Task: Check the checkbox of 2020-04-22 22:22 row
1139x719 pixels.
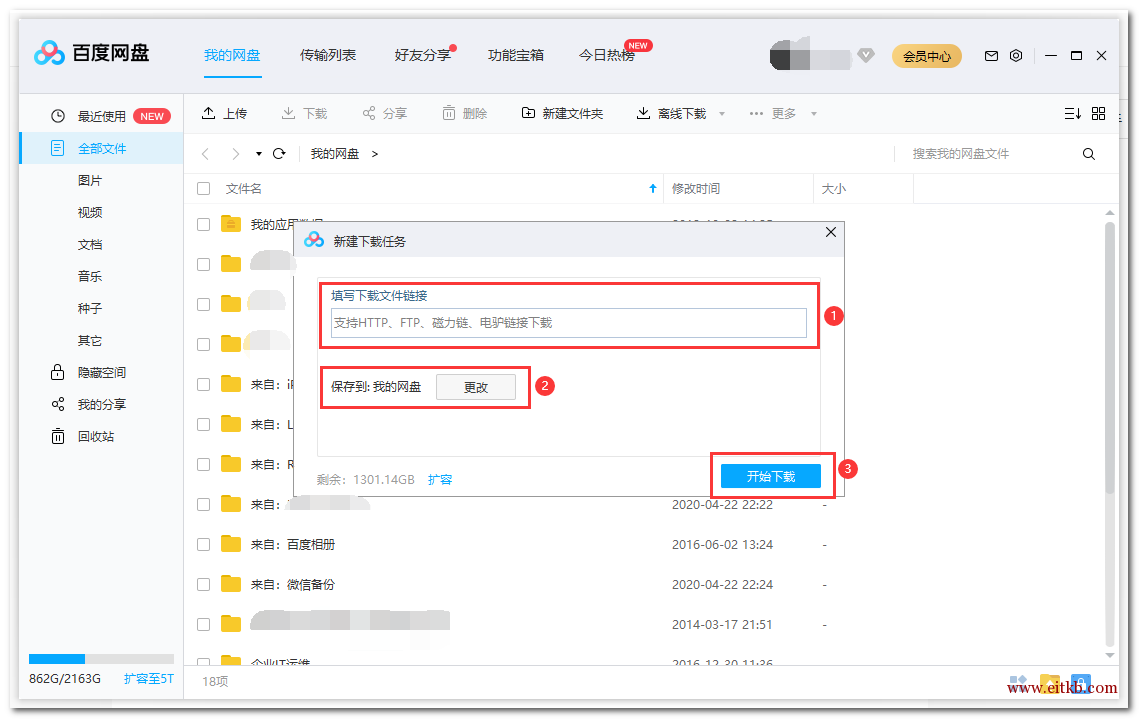Action: [203, 504]
